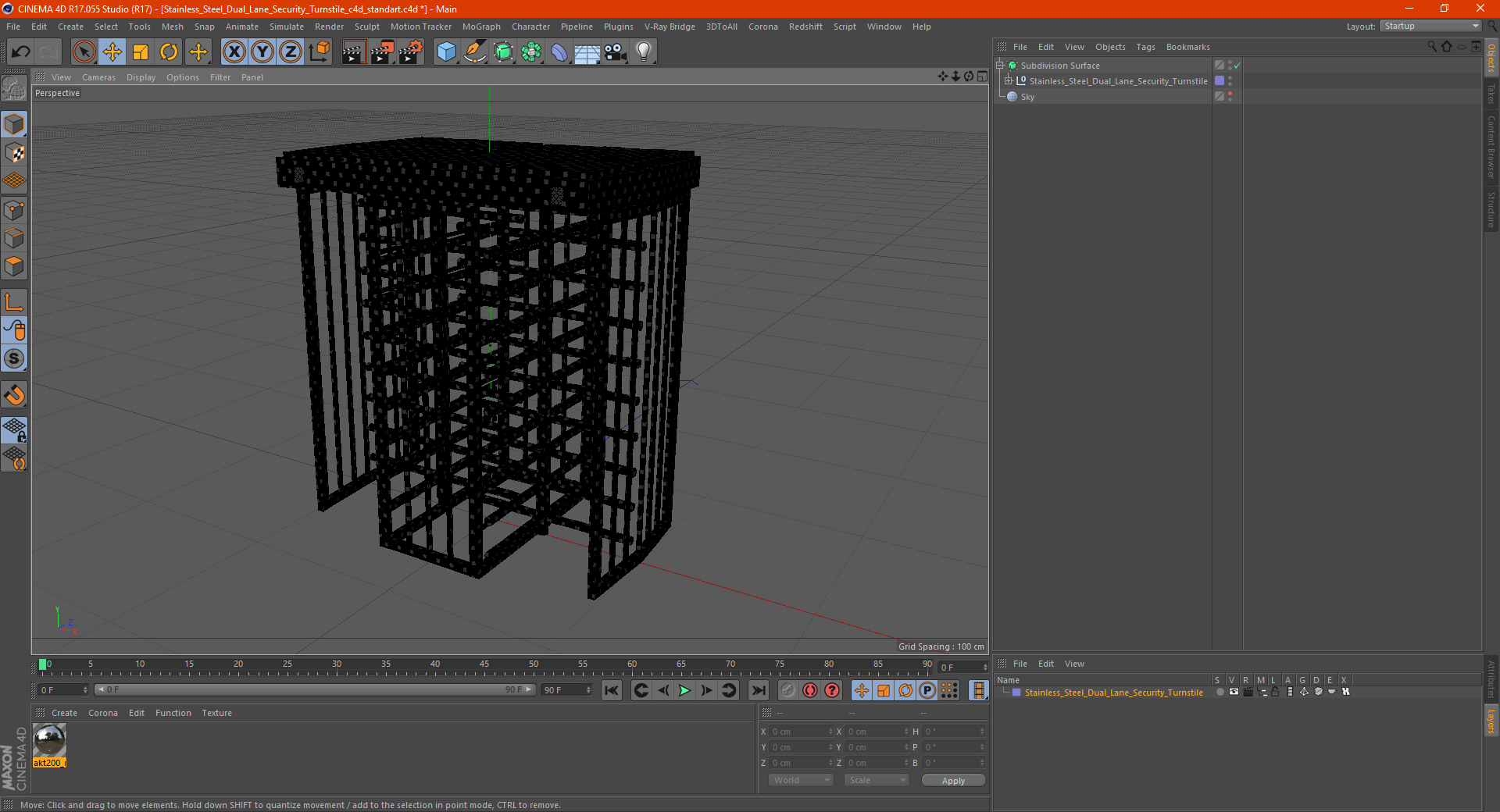The image size is (1500, 812).
Task: Add a Light object
Action: pos(644,52)
